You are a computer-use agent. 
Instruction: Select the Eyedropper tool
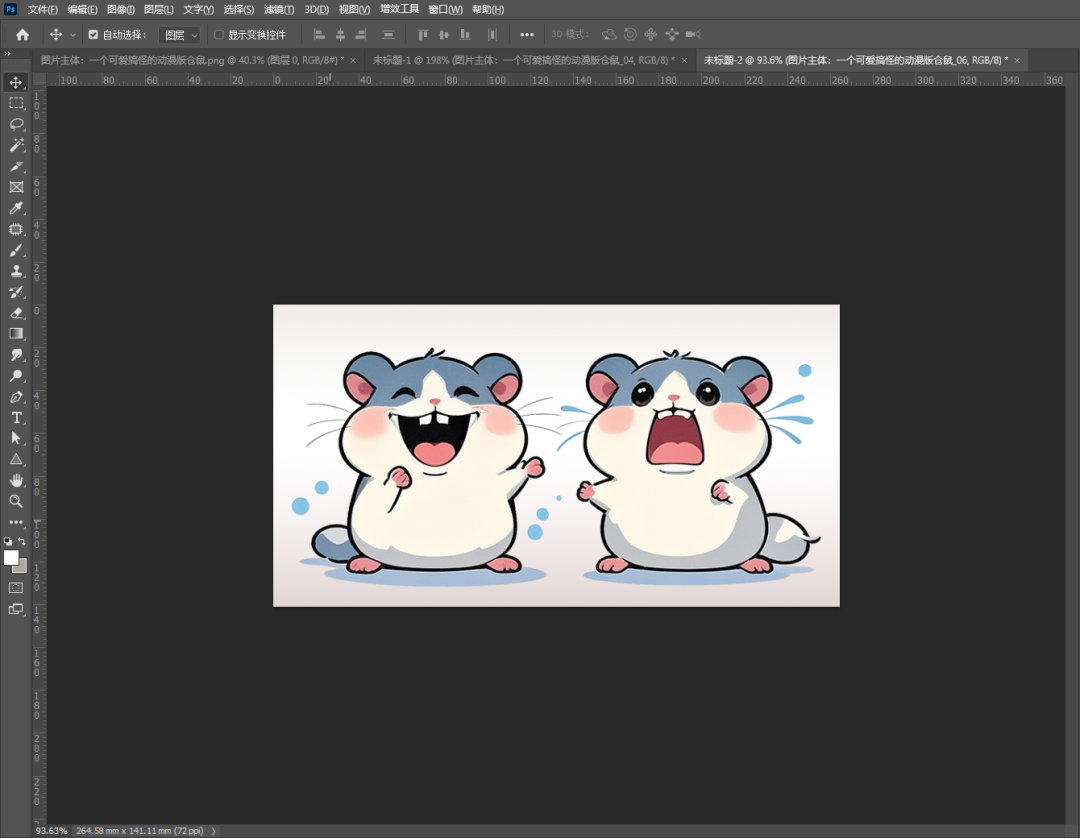coord(15,208)
